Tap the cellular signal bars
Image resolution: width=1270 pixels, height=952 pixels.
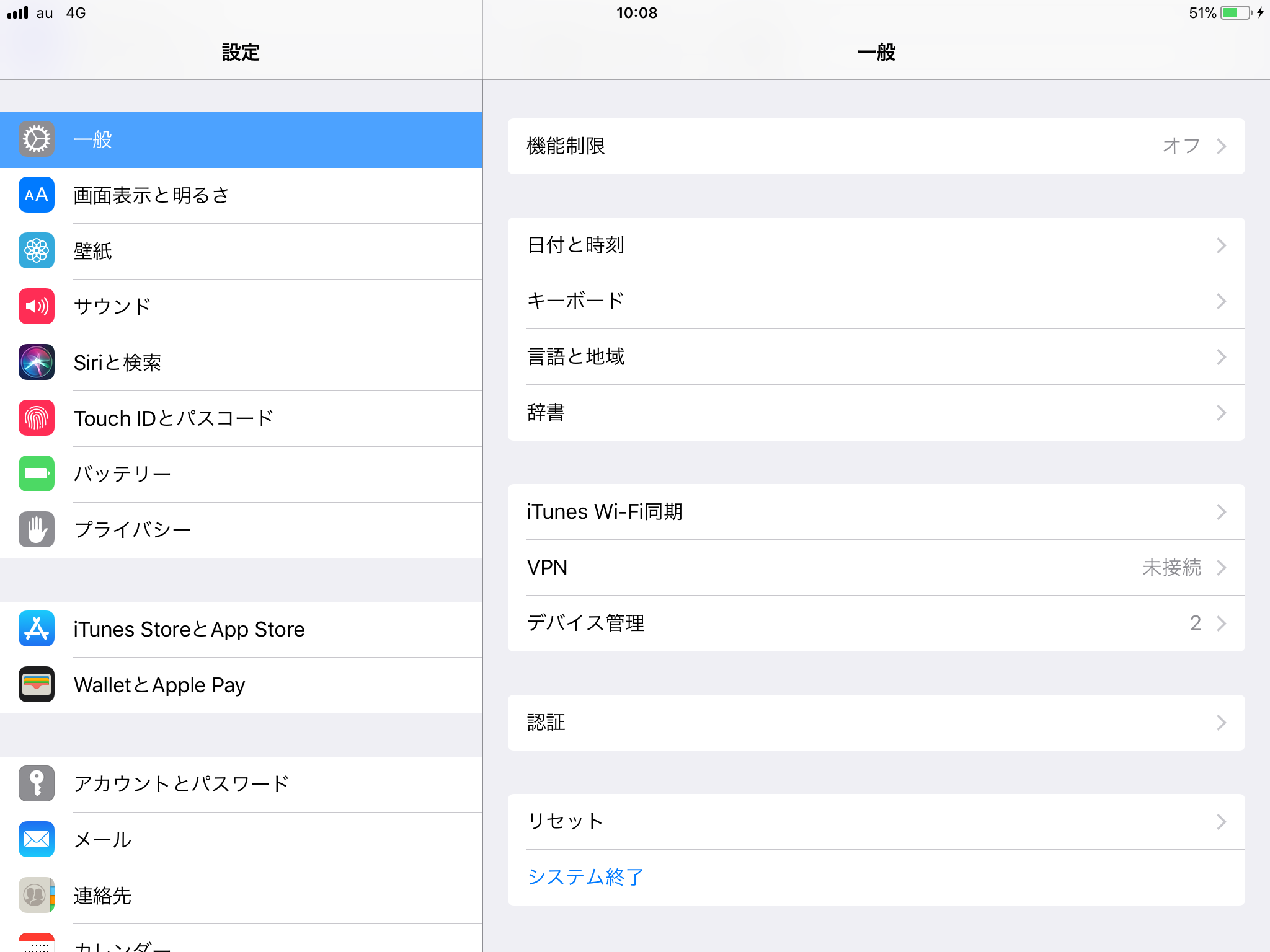click(17, 12)
